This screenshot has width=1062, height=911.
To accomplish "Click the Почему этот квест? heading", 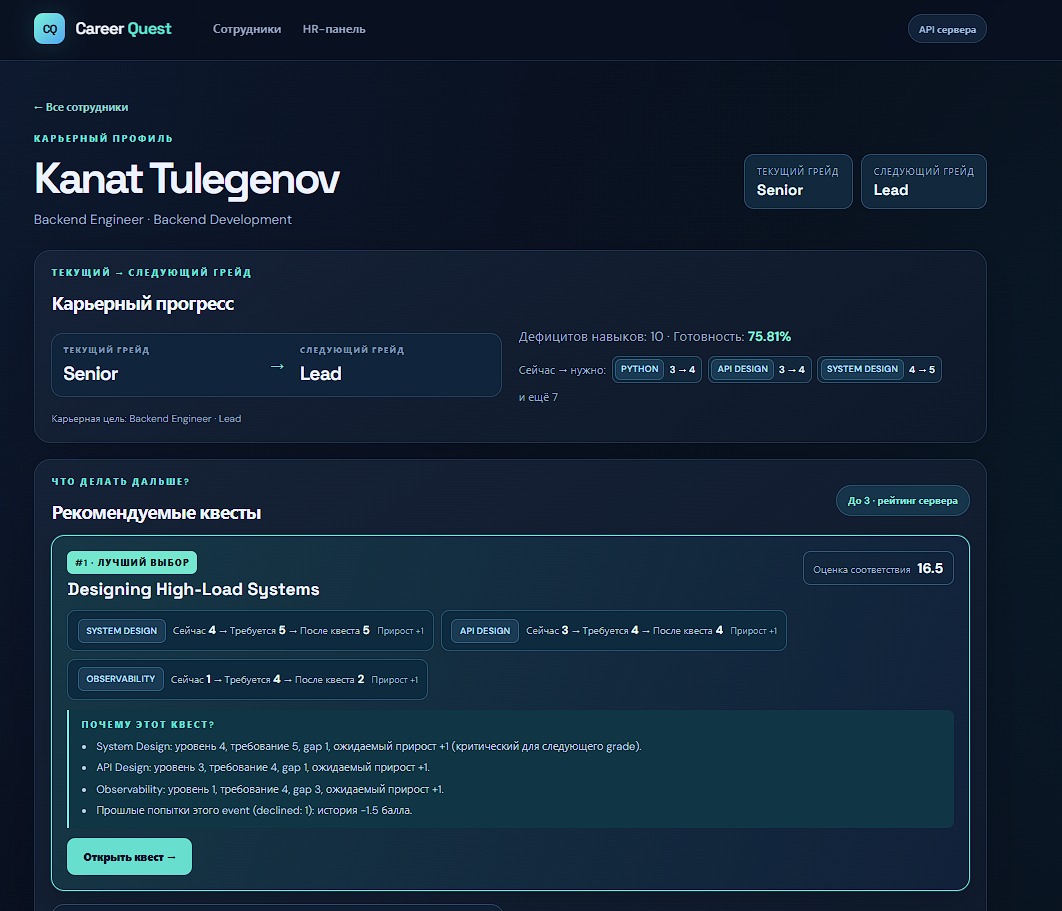I will [x=148, y=724].
